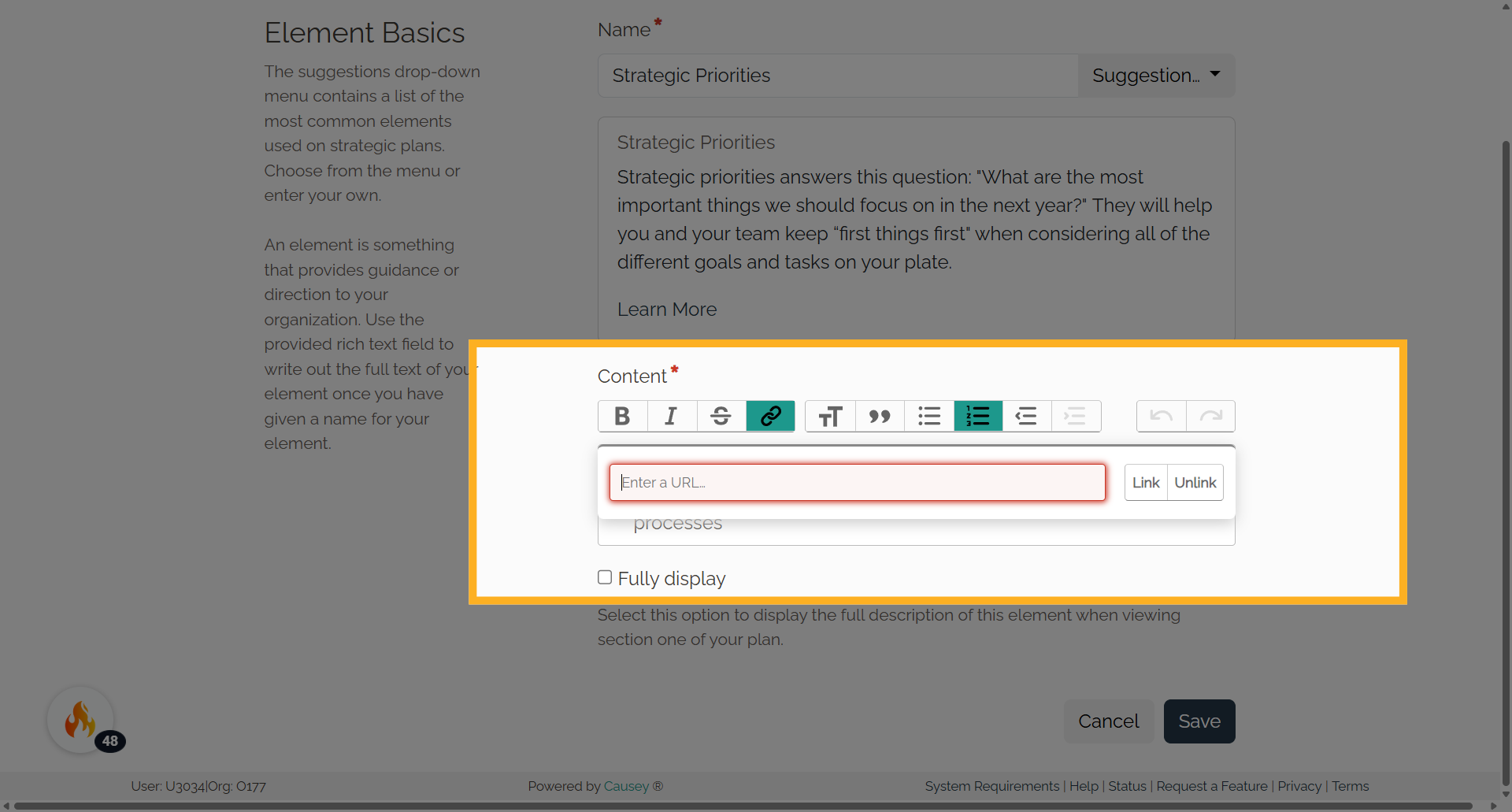Viewport: 1512px width, 812px height.
Task: Open the Learn More link
Action: [667, 310]
